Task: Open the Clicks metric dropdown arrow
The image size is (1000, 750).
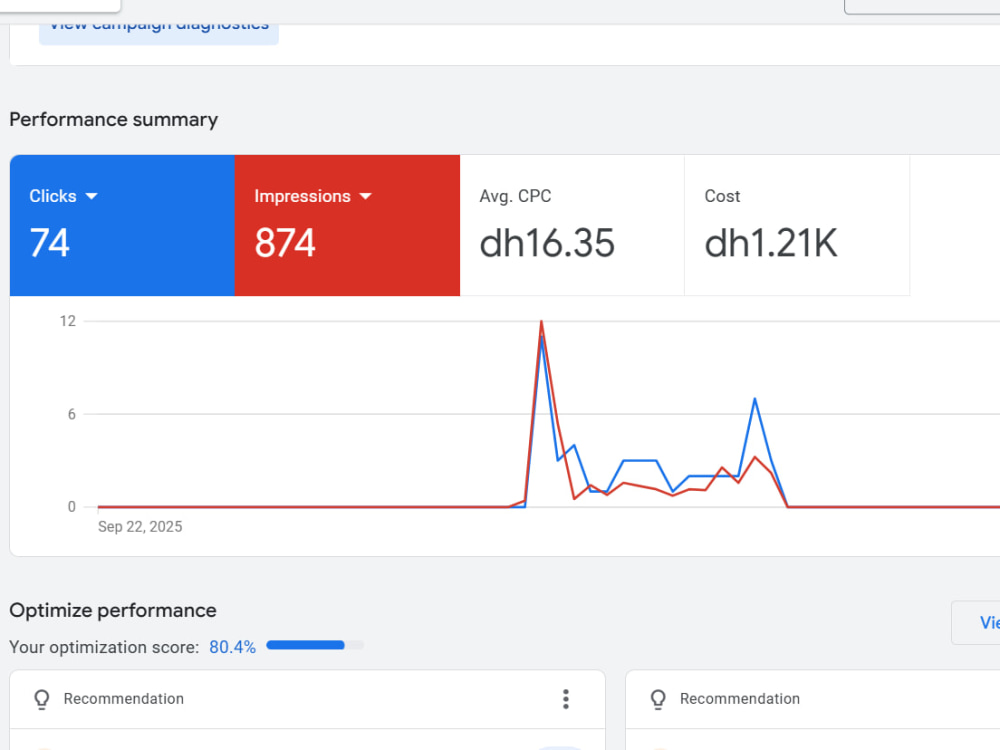Action: tap(91, 196)
